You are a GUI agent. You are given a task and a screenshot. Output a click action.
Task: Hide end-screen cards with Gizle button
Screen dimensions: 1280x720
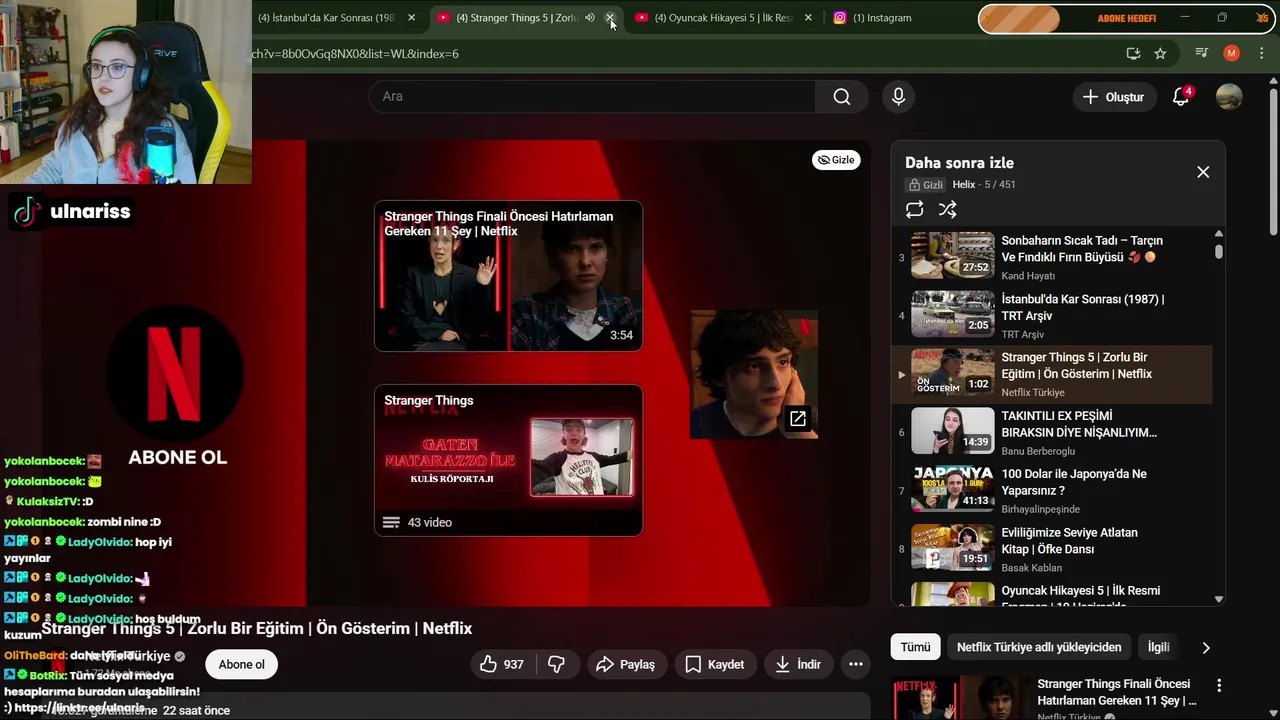pyautogui.click(x=836, y=160)
